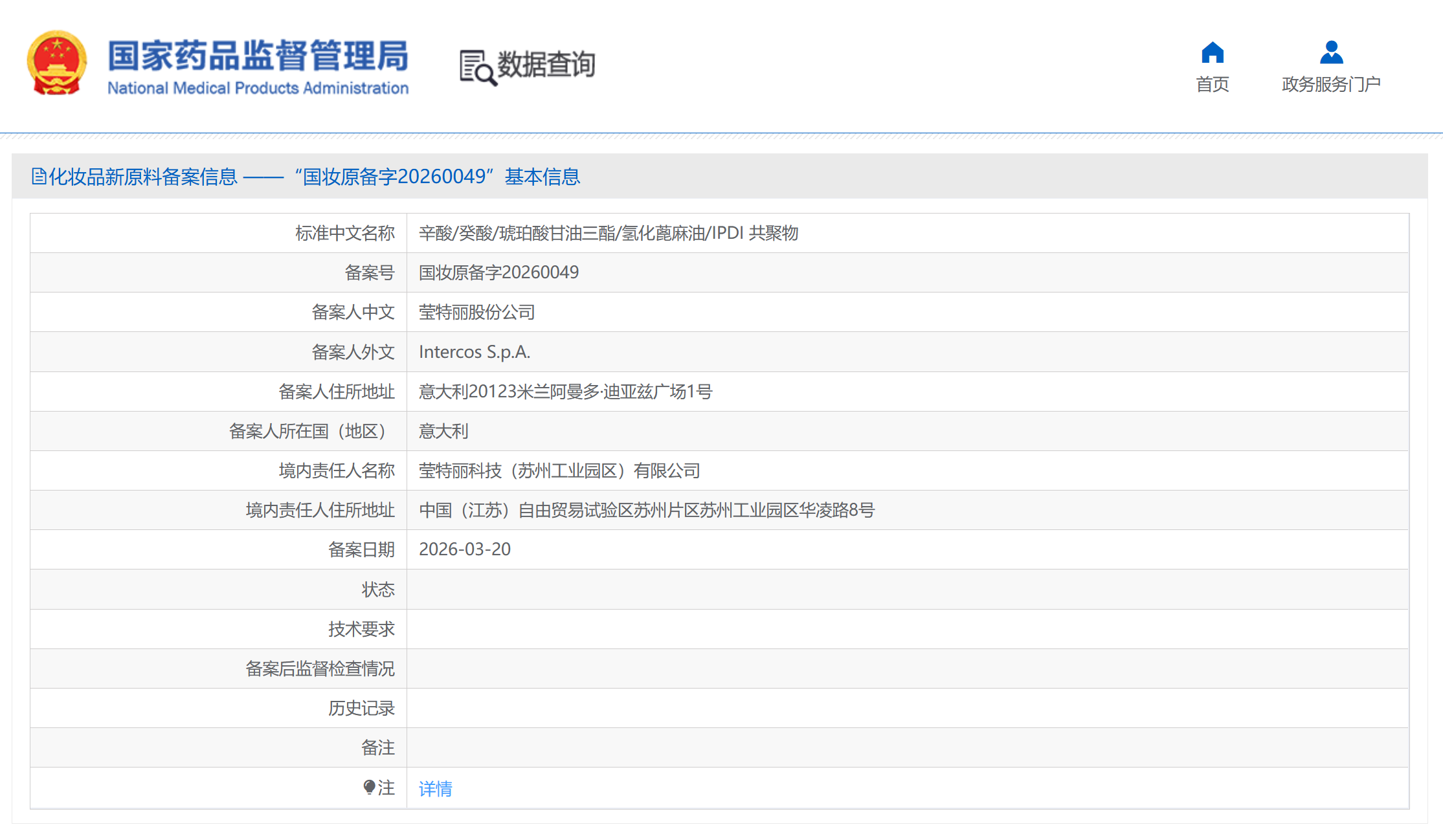Go to 首页 text link
The width and height of the screenshot is (1443, 840).
(x=1212, y=85)
